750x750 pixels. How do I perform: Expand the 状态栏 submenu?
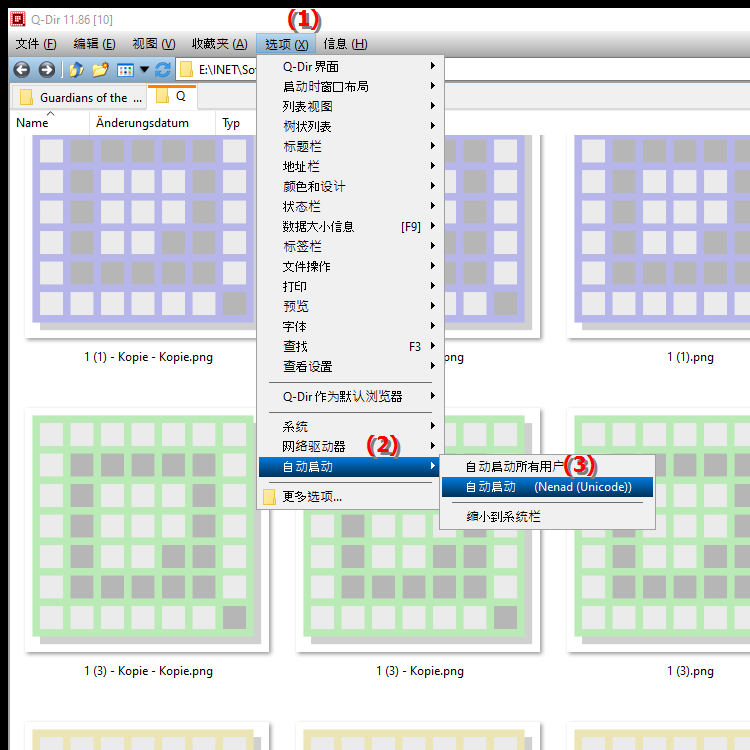pos(350,206)
